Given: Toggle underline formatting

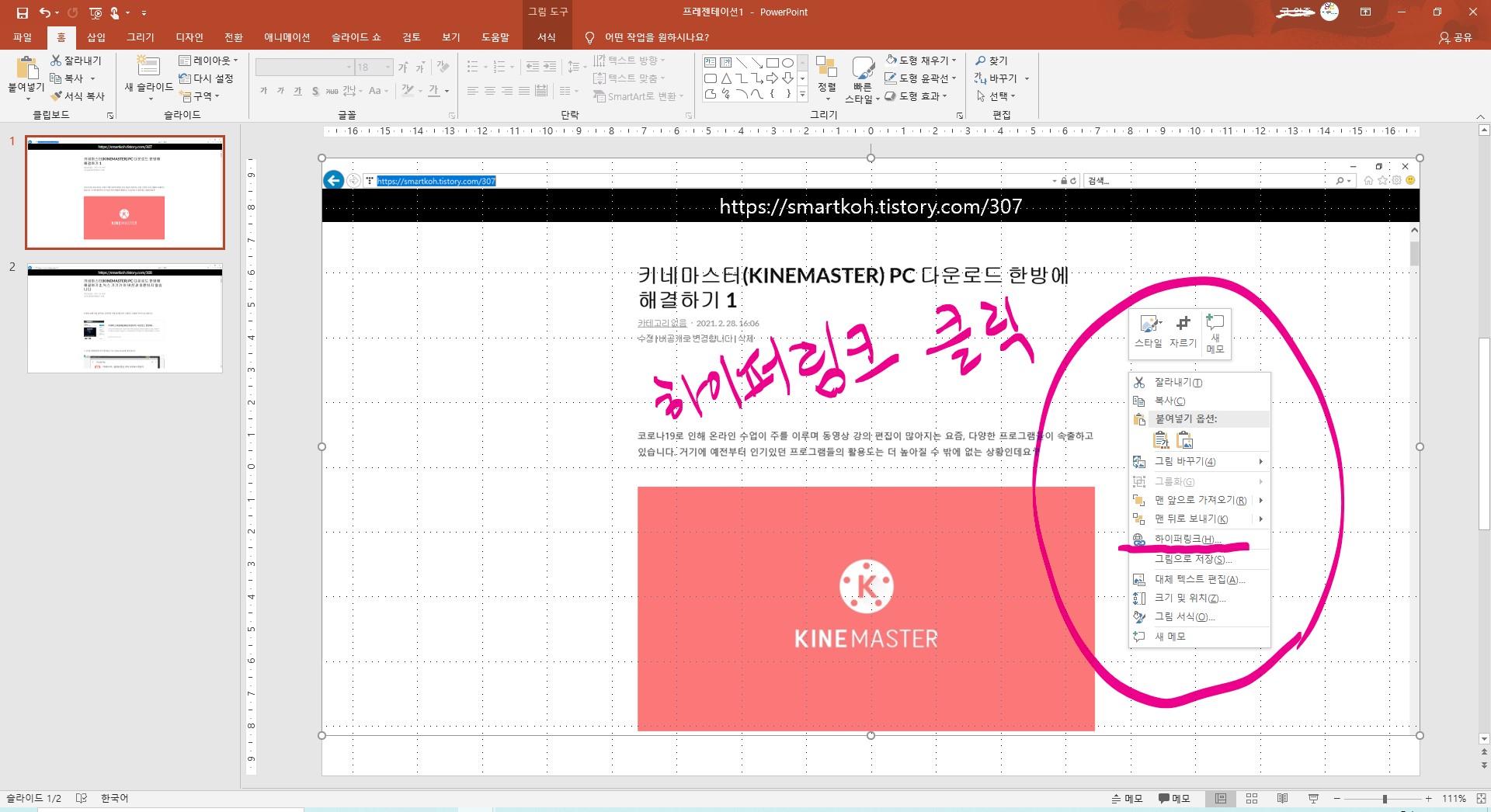Looking at the screenshot, I should pyautogui.click(x=297, y=92).
